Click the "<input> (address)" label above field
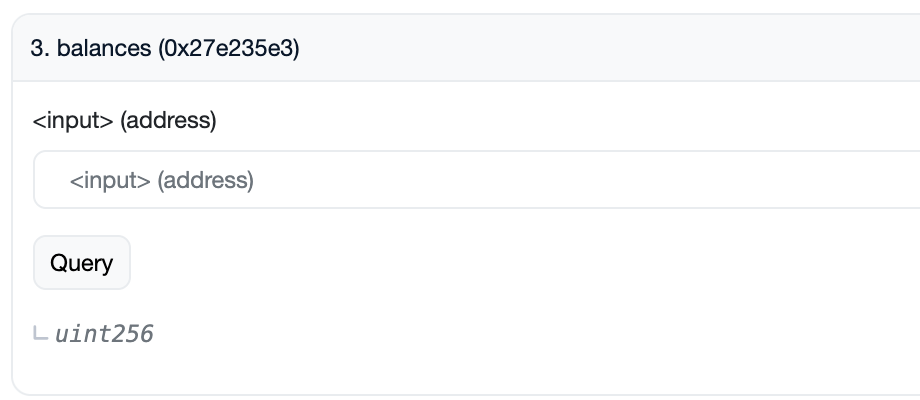Viewport: 920px width, 400px height. tap(124, 121)
